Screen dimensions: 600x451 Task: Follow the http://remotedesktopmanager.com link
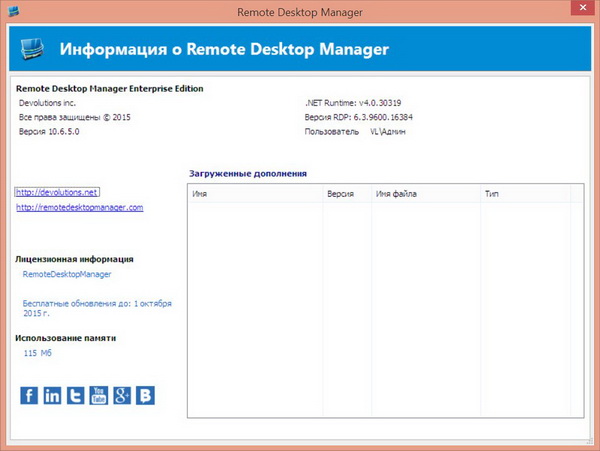pos(80,207)
